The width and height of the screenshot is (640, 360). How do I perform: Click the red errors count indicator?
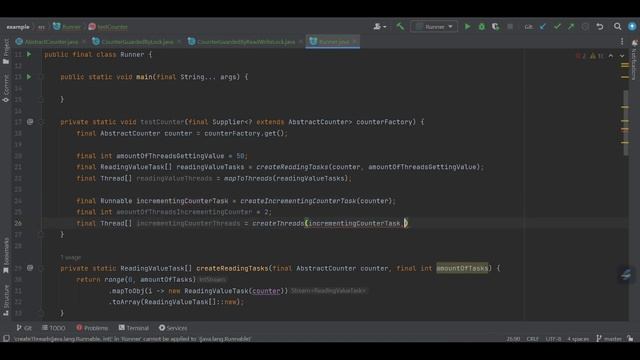[x=581, y=56]
